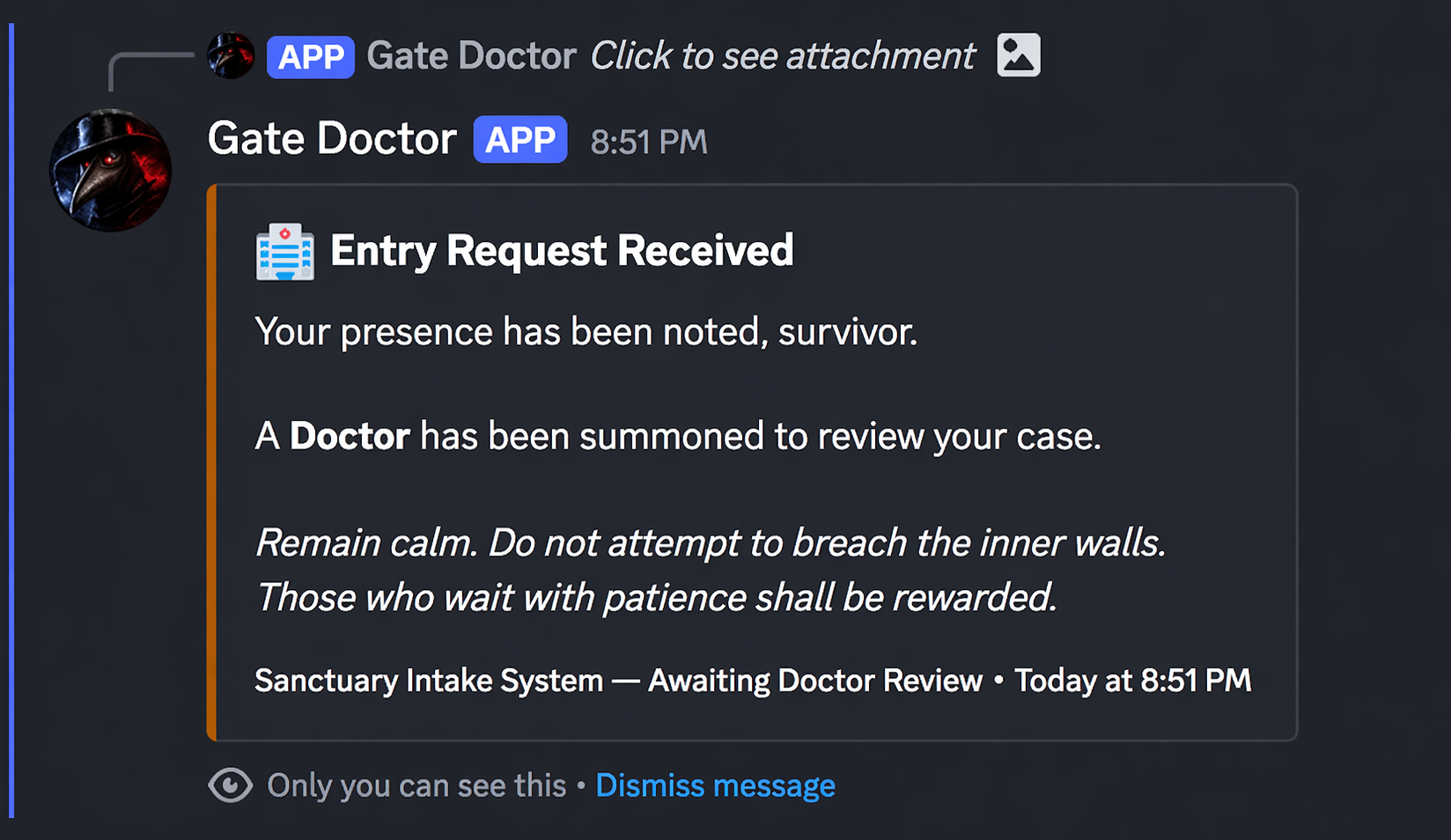This screenshot has height=840, width=1451.
Task: Click the APP badge in the reply preview line
Action: coord(310,55)
